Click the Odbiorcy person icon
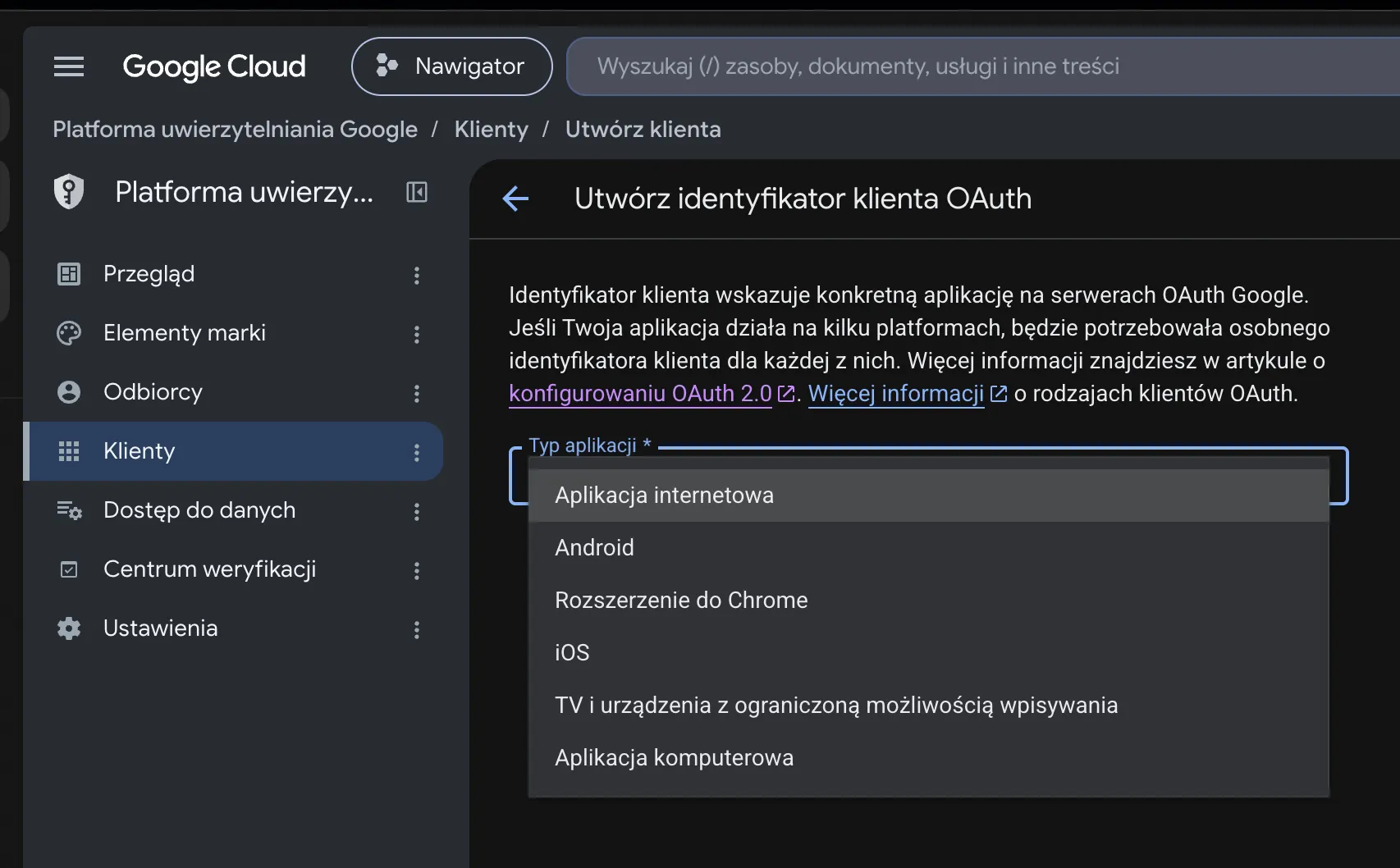1400x868 pixels. click(69, 392)
